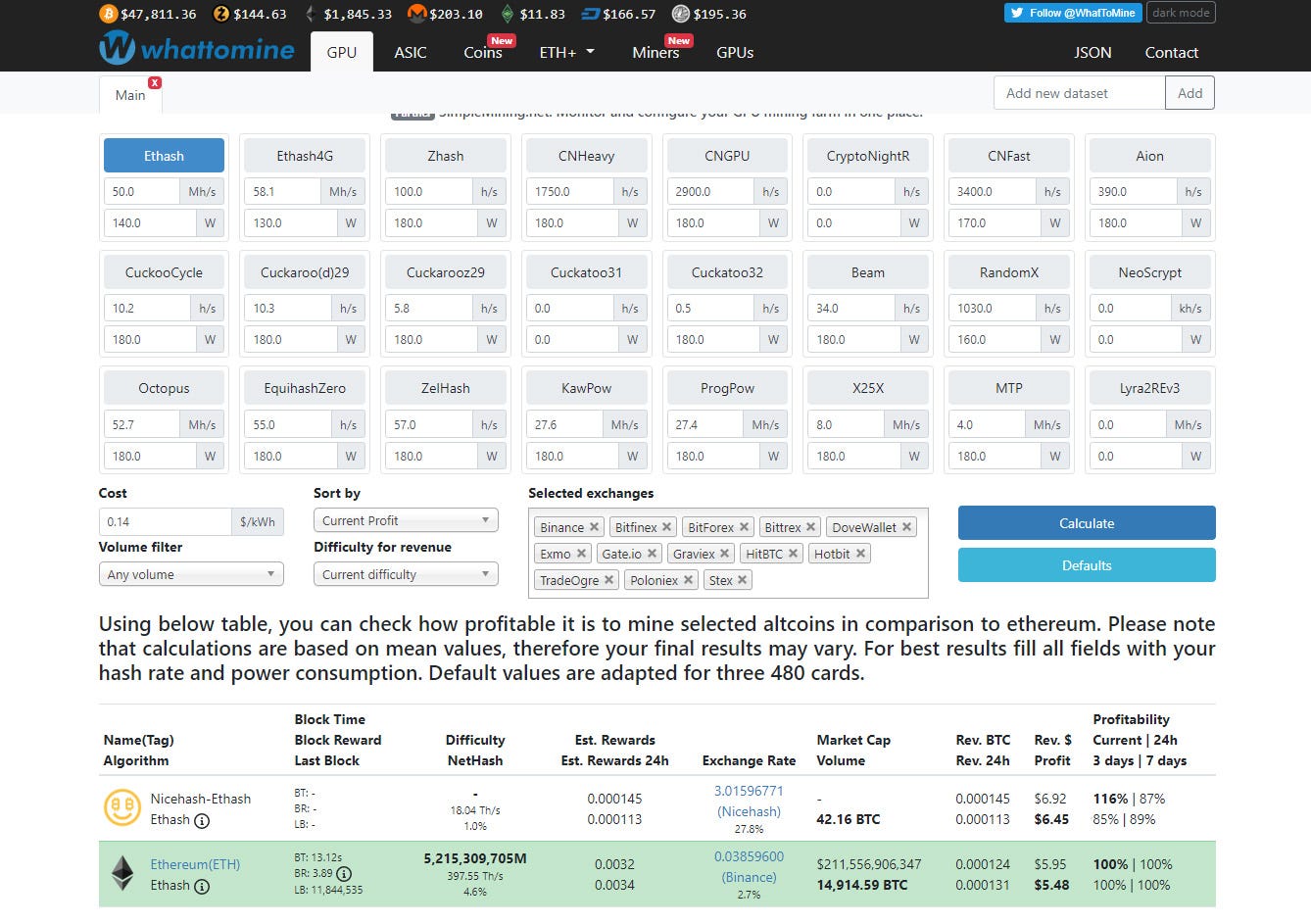Open the JSON menu link

coord(1092,52)
